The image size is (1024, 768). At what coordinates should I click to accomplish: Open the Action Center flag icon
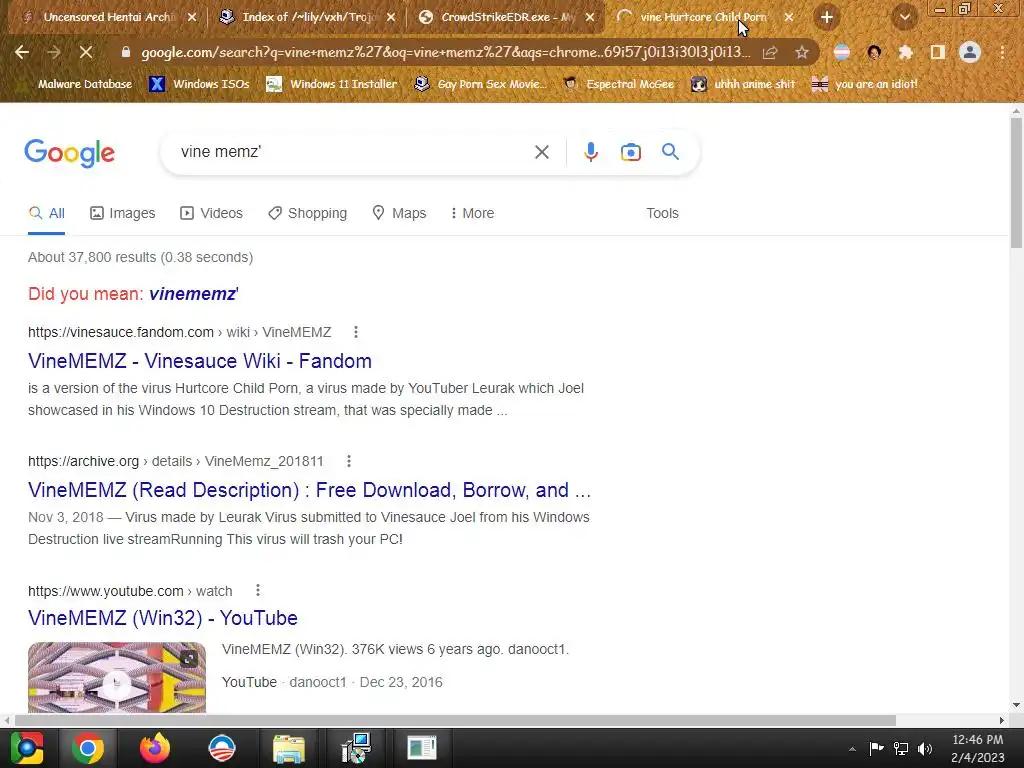[876, 748]
